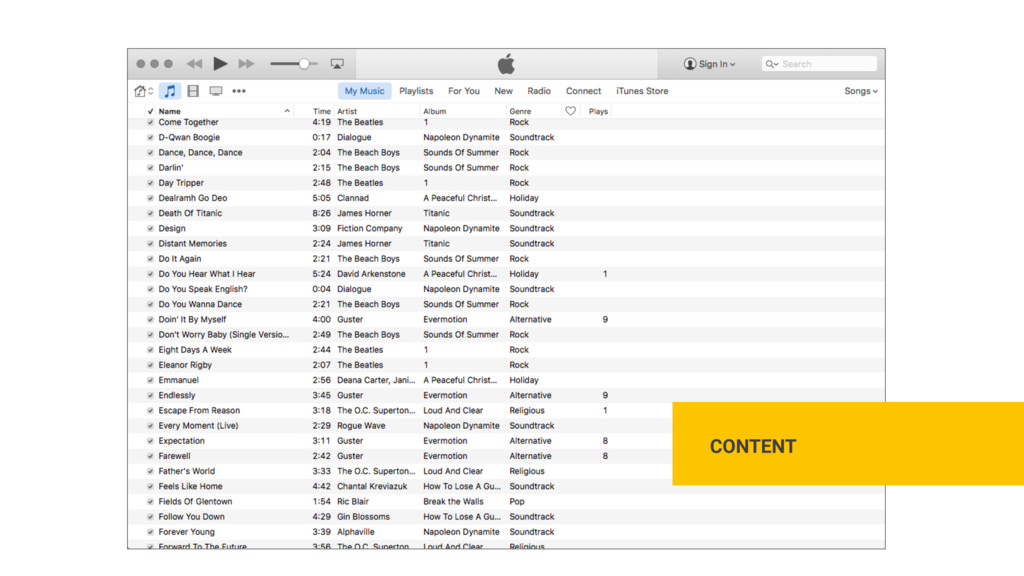
Task: Click album Break the Walls
Action: 453,502
